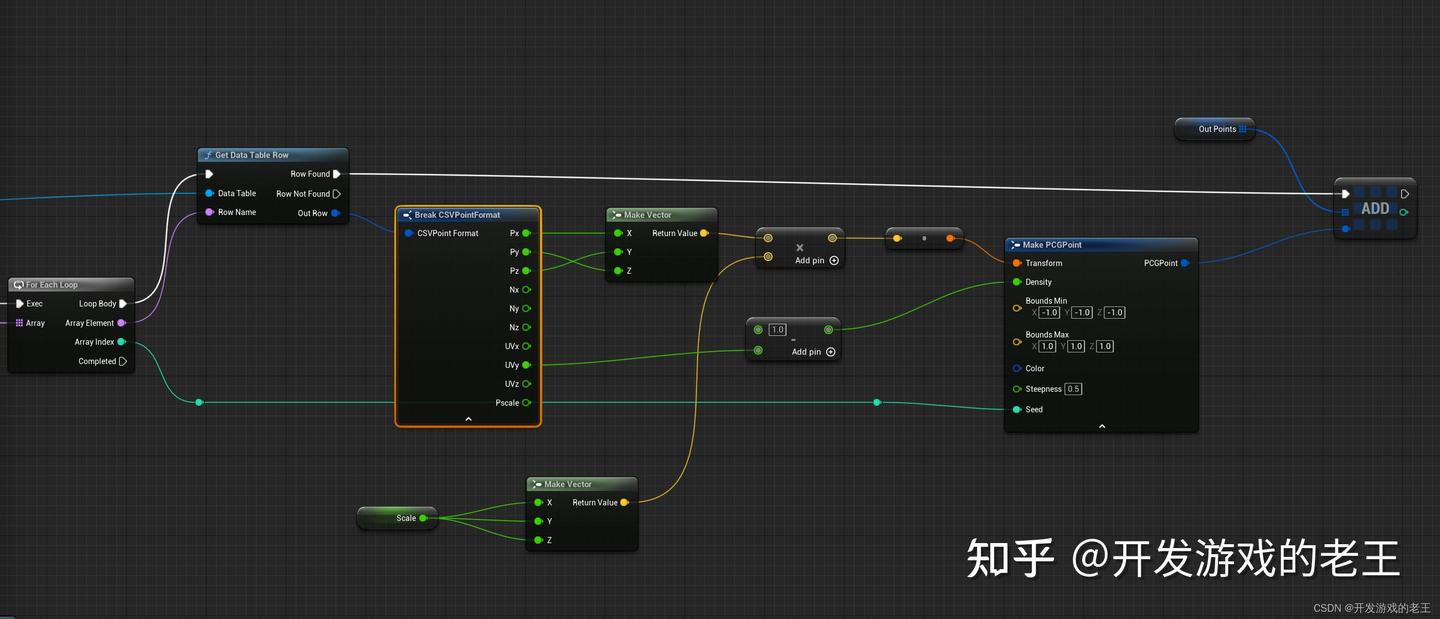Click the 1.0 field on the subtract node
Image resolution: width=1440 pixels, height=619 pixels.
(778, 329)
